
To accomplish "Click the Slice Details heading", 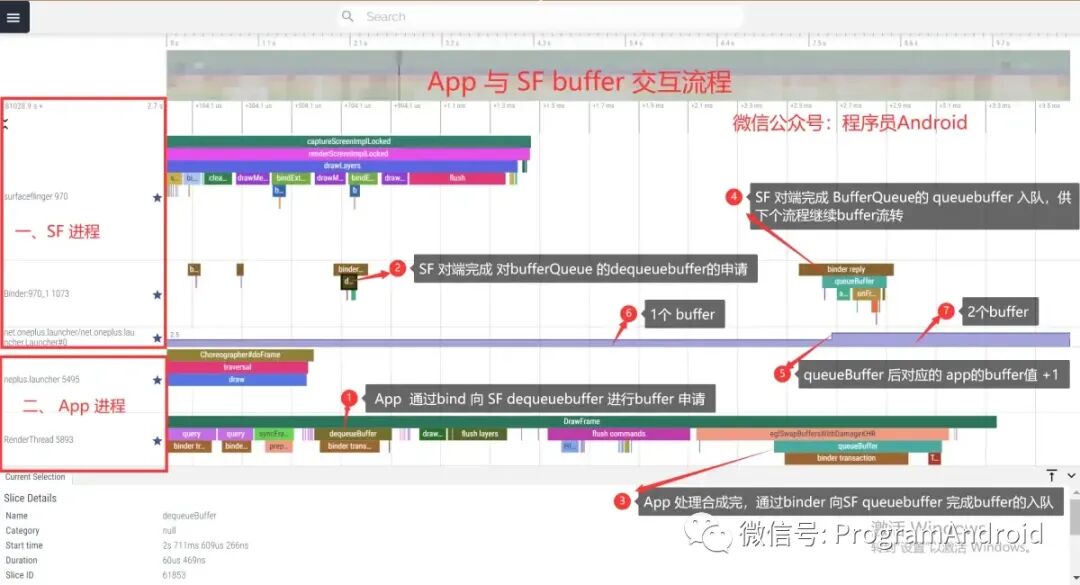I will coord(30,498).
